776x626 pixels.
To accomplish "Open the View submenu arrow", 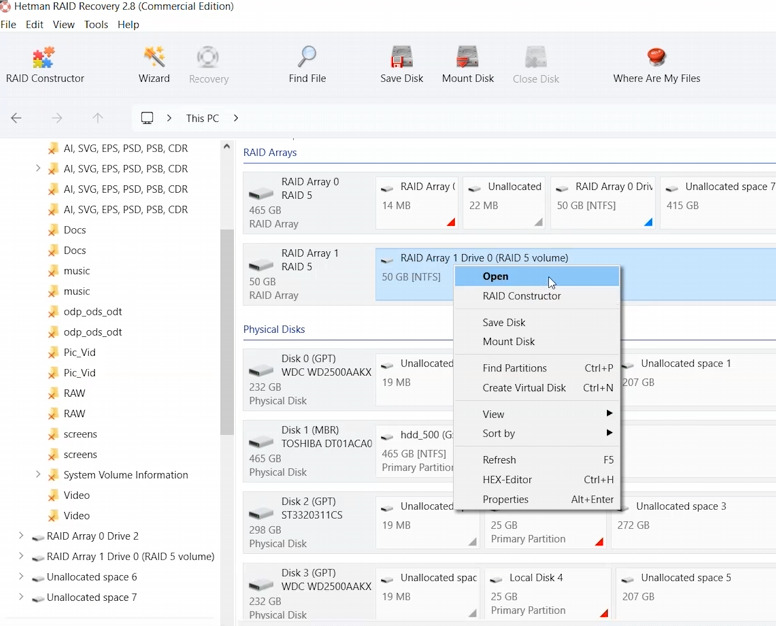I will click(609, 413).
